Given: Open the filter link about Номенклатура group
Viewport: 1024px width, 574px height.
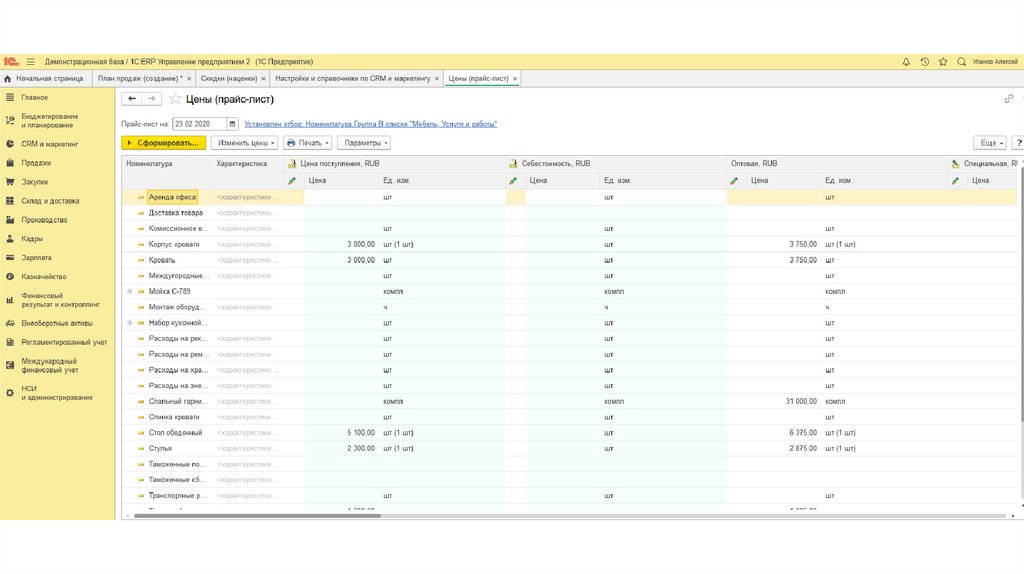Looking at the screenshot, I should [370, 124].
